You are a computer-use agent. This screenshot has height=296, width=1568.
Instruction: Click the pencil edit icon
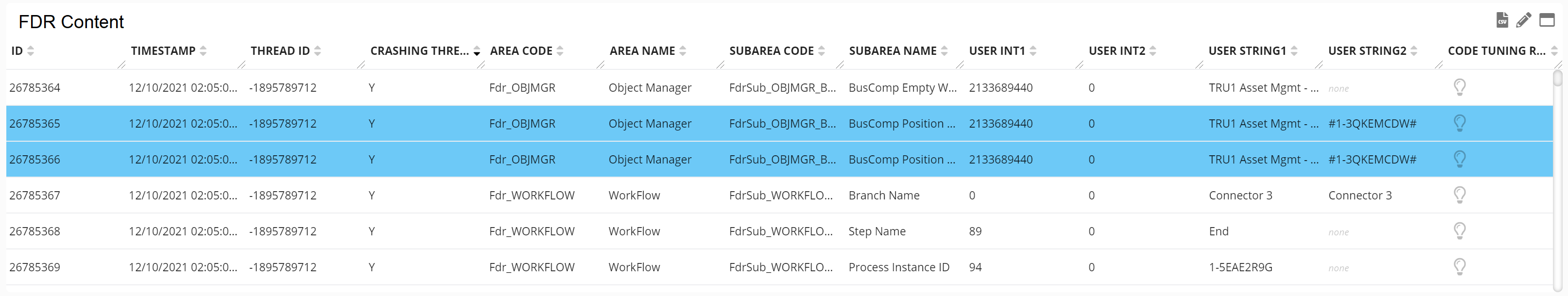point(1524,20)
